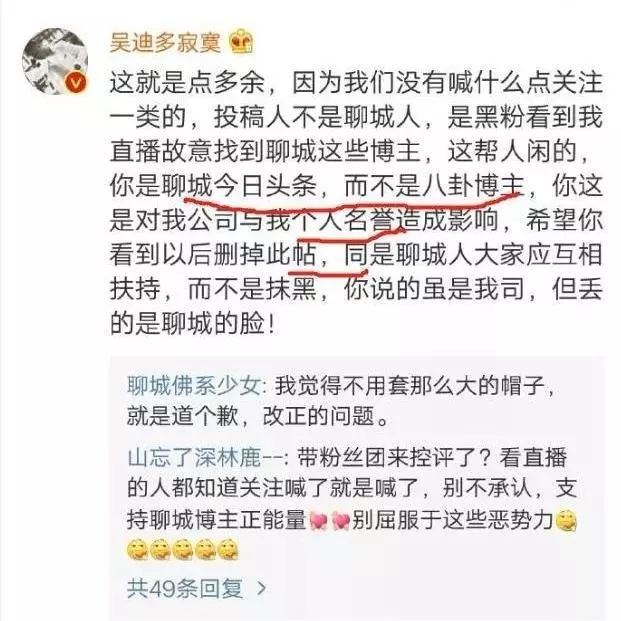Click the emoji after 恶势力
621x621 pixels.
566,521
